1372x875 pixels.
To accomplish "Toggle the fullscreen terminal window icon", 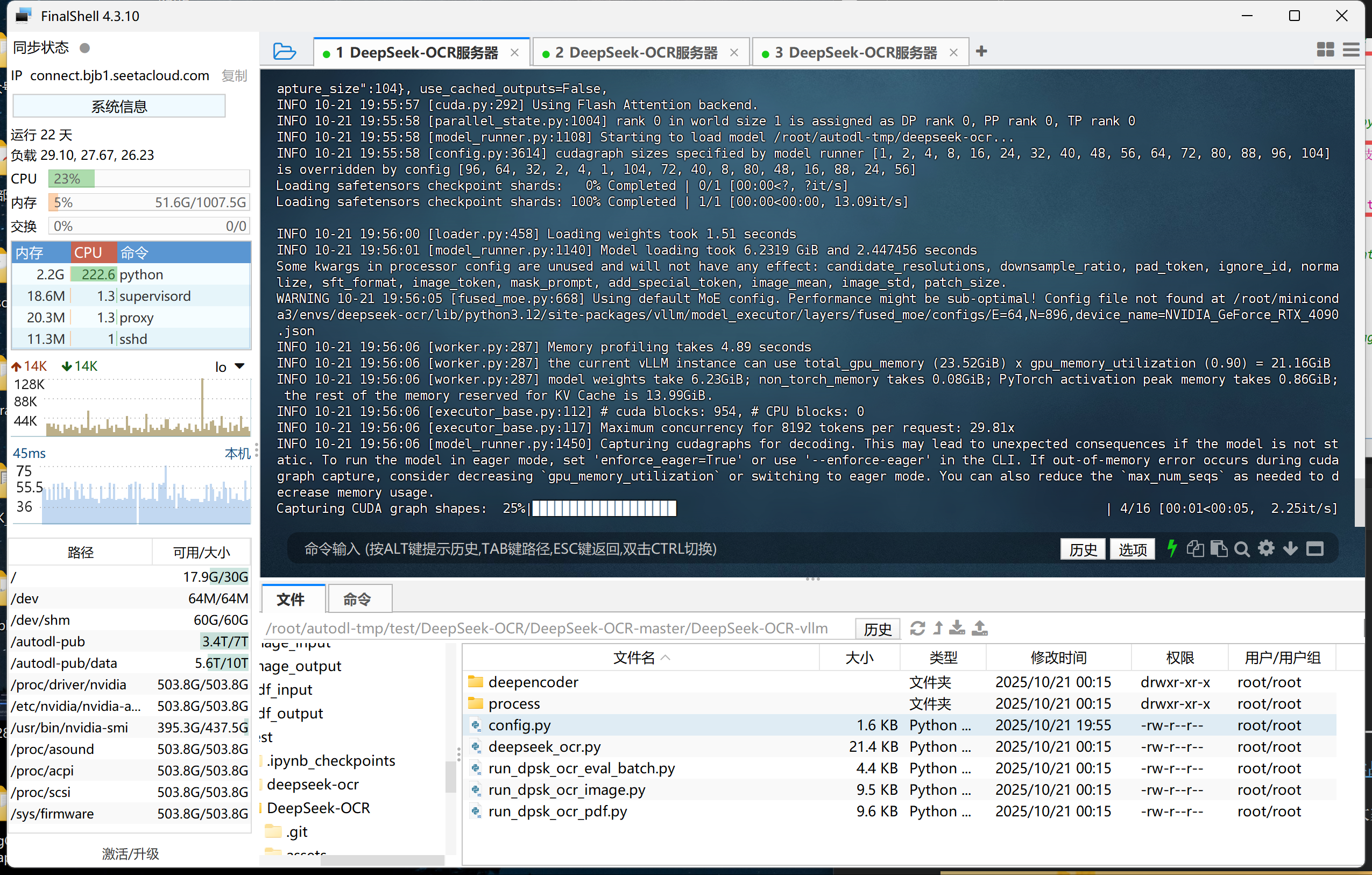I will coord(1315,549).
